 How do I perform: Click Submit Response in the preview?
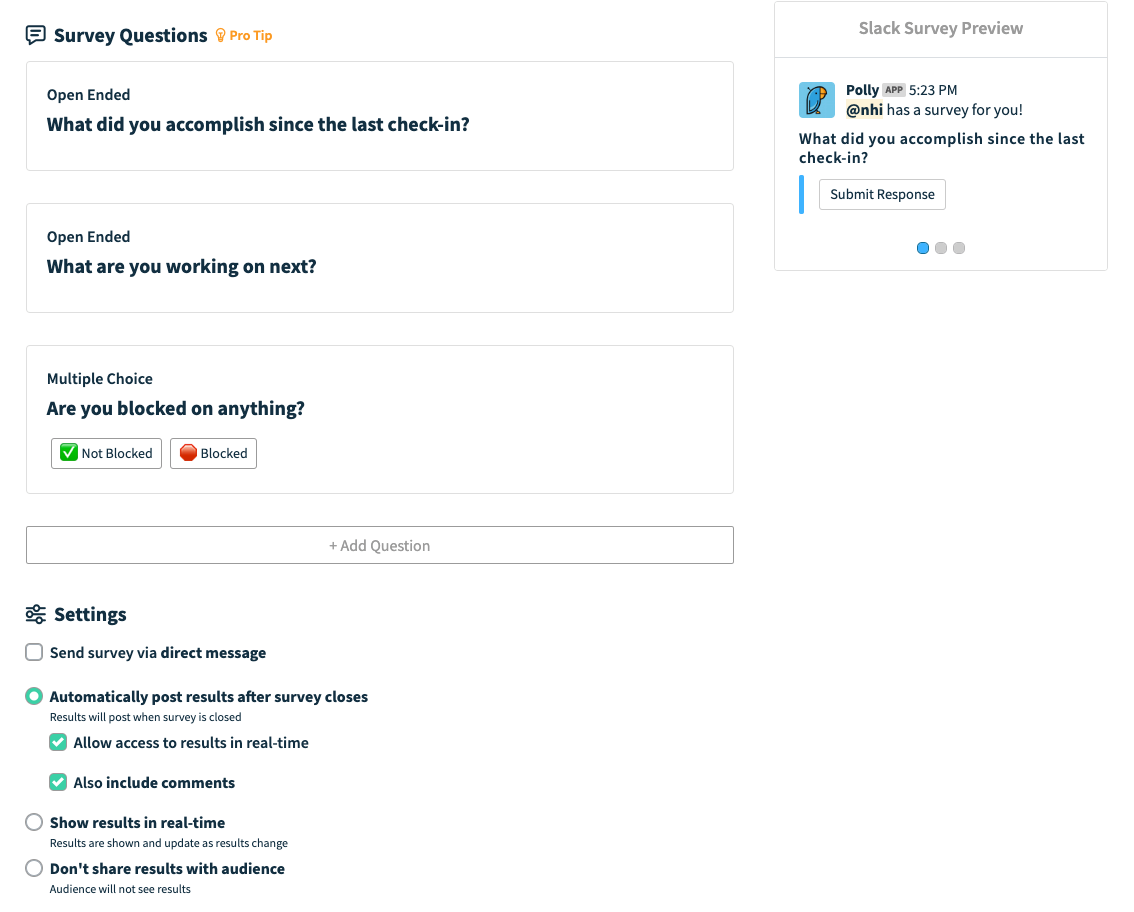[x=882, y=195]
